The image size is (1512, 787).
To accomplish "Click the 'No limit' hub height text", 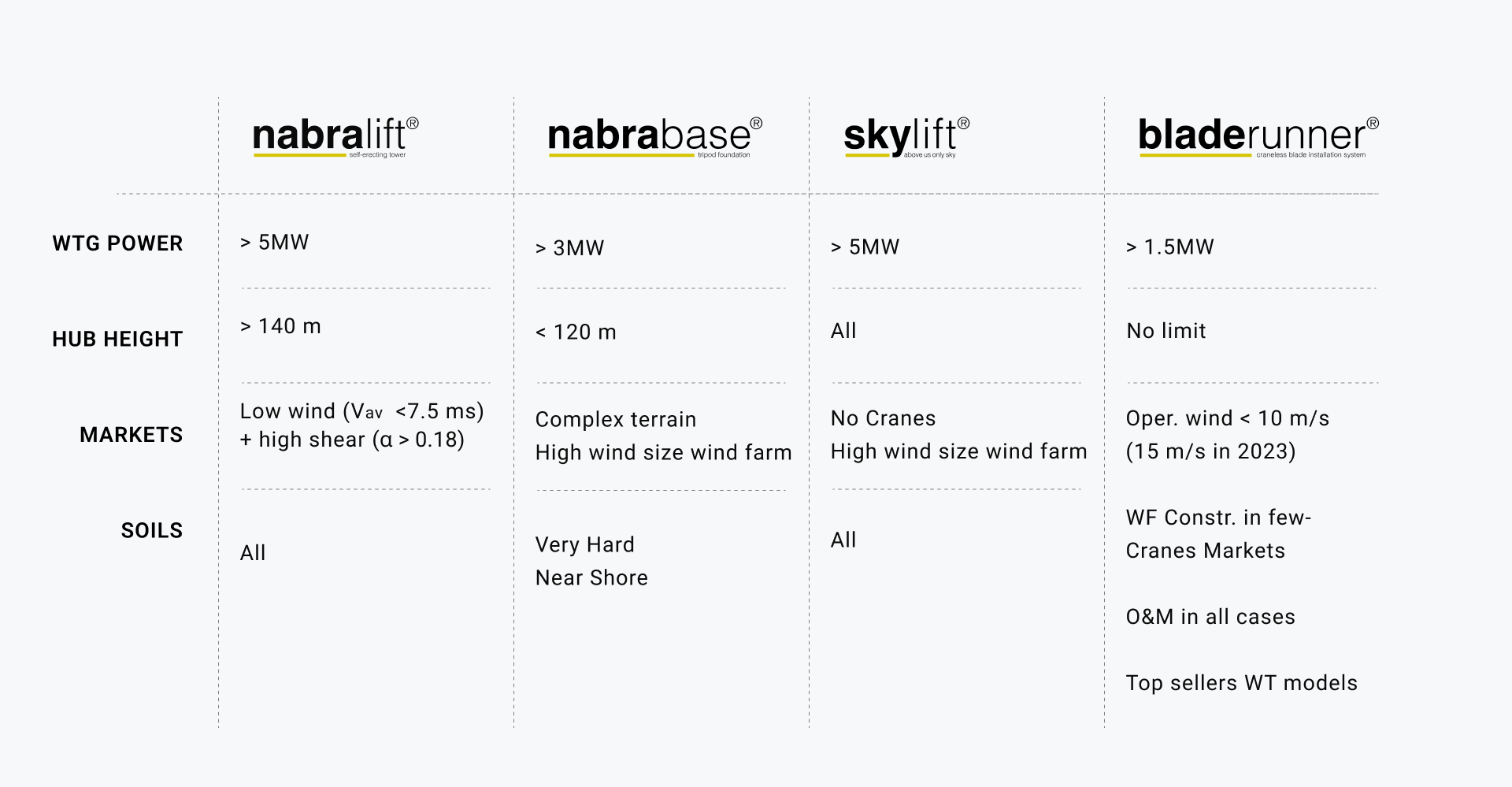I will tap(1165, 331).
